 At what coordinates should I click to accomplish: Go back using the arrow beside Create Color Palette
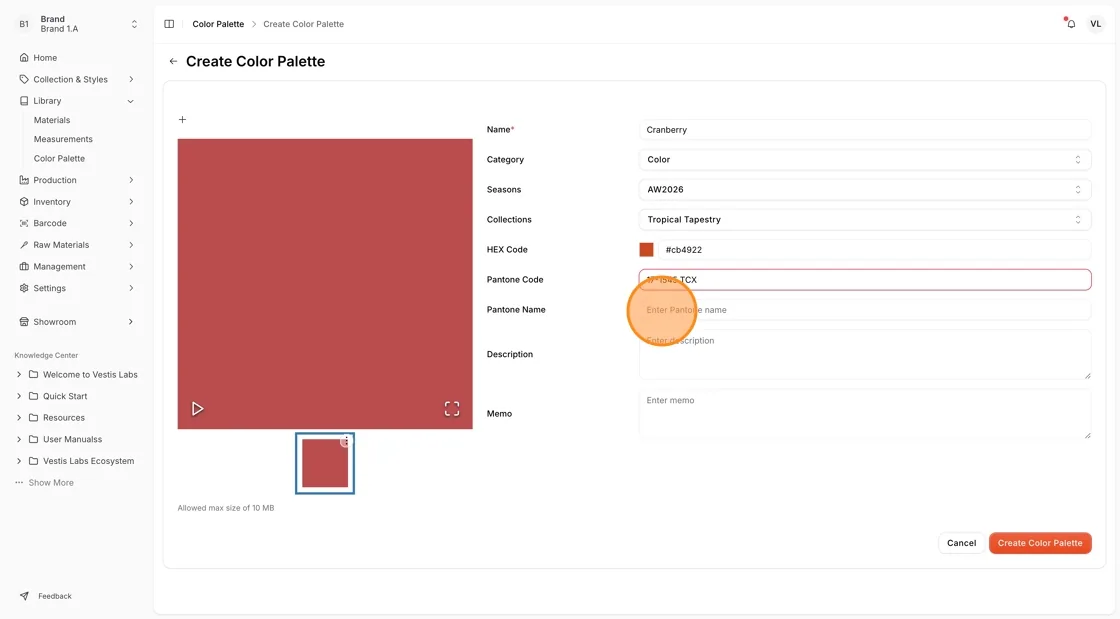173,61
